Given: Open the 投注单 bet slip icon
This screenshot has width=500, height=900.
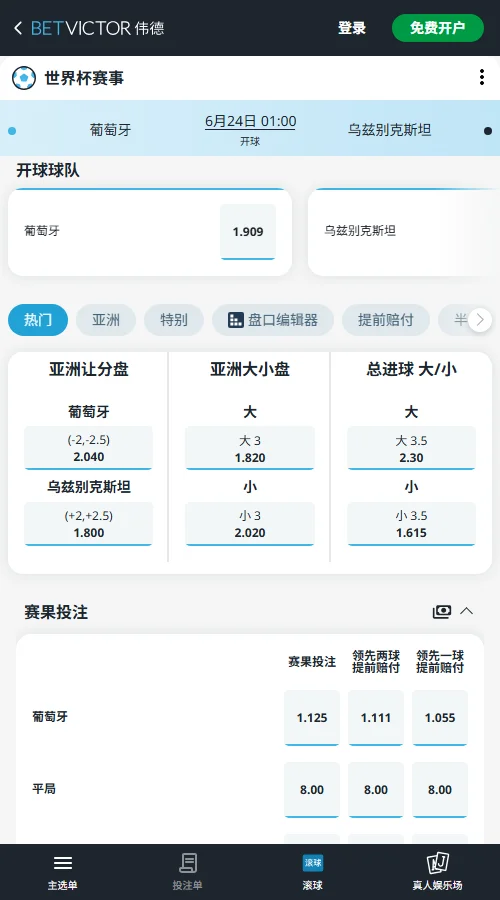Looking at the screenshot, I should coord(188,863).
